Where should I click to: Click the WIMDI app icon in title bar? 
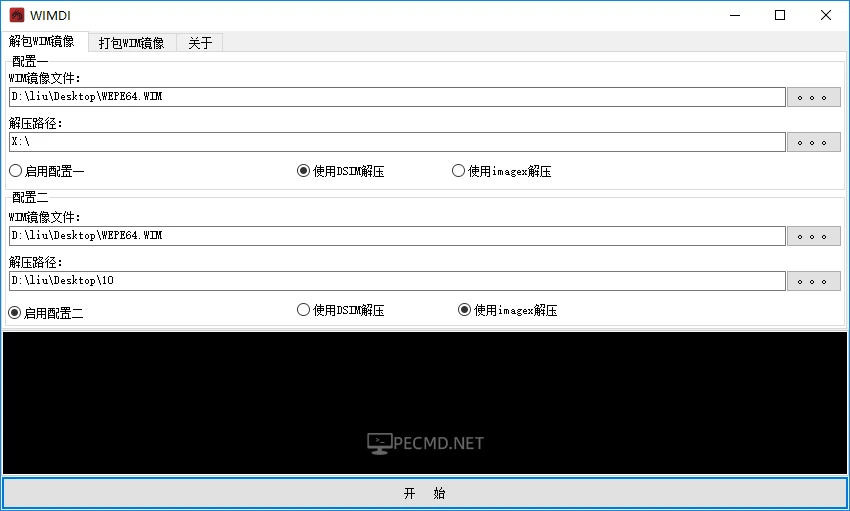pos(17,15)
